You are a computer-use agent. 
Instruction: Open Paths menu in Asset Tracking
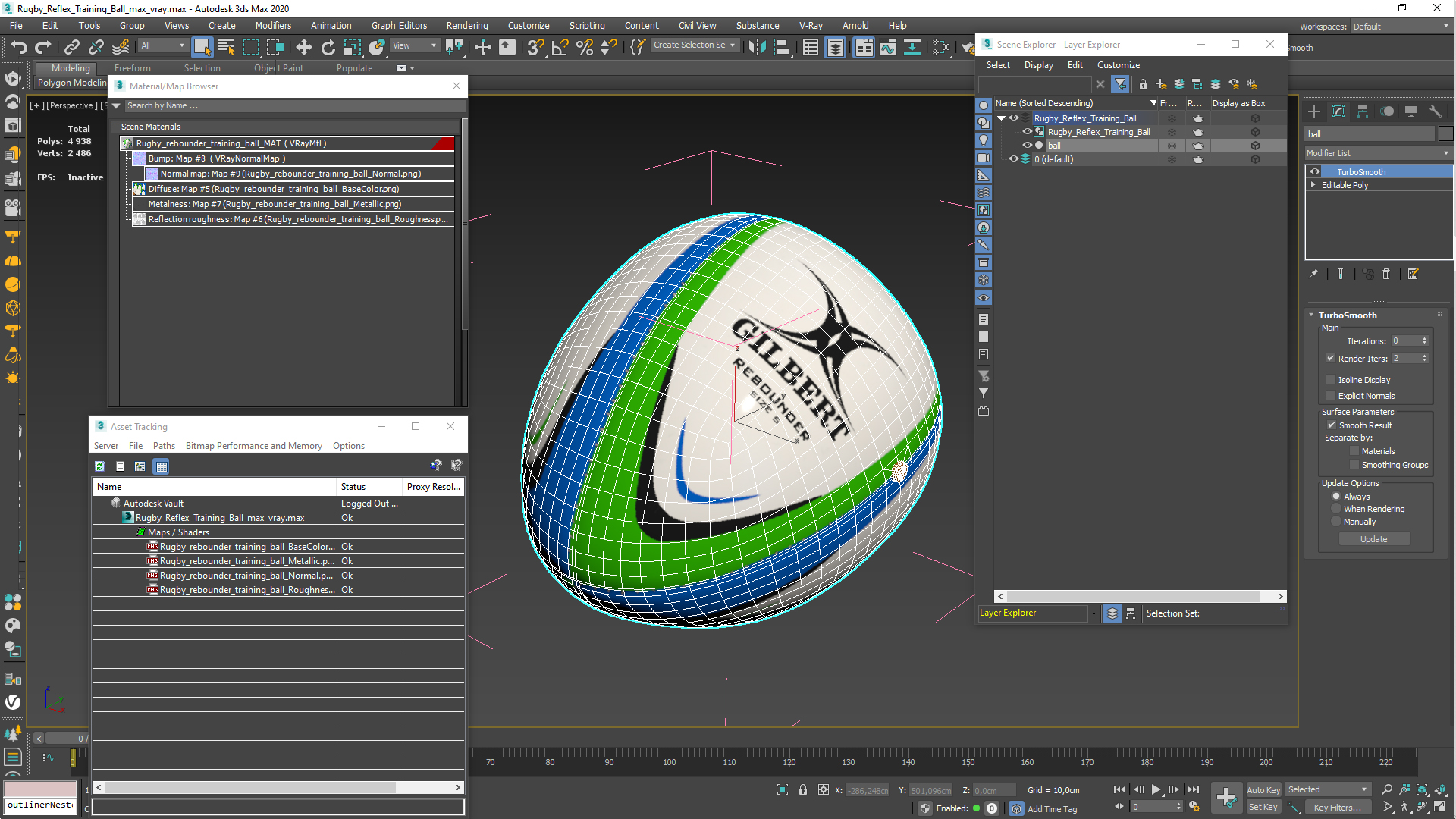click(164, 446)
